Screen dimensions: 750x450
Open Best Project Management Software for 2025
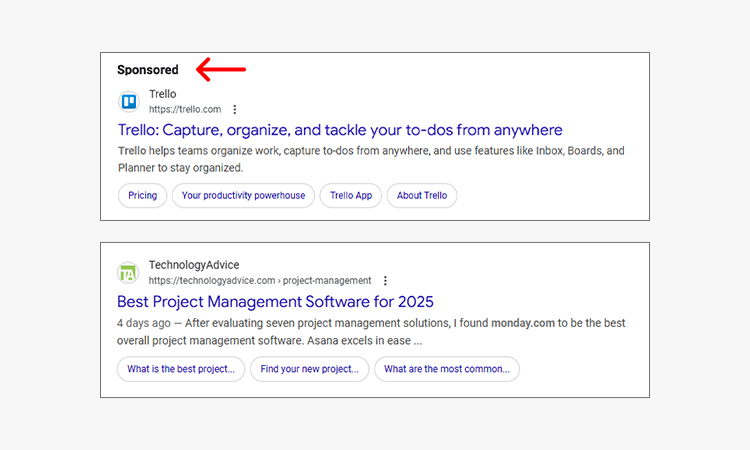point(275,301)
